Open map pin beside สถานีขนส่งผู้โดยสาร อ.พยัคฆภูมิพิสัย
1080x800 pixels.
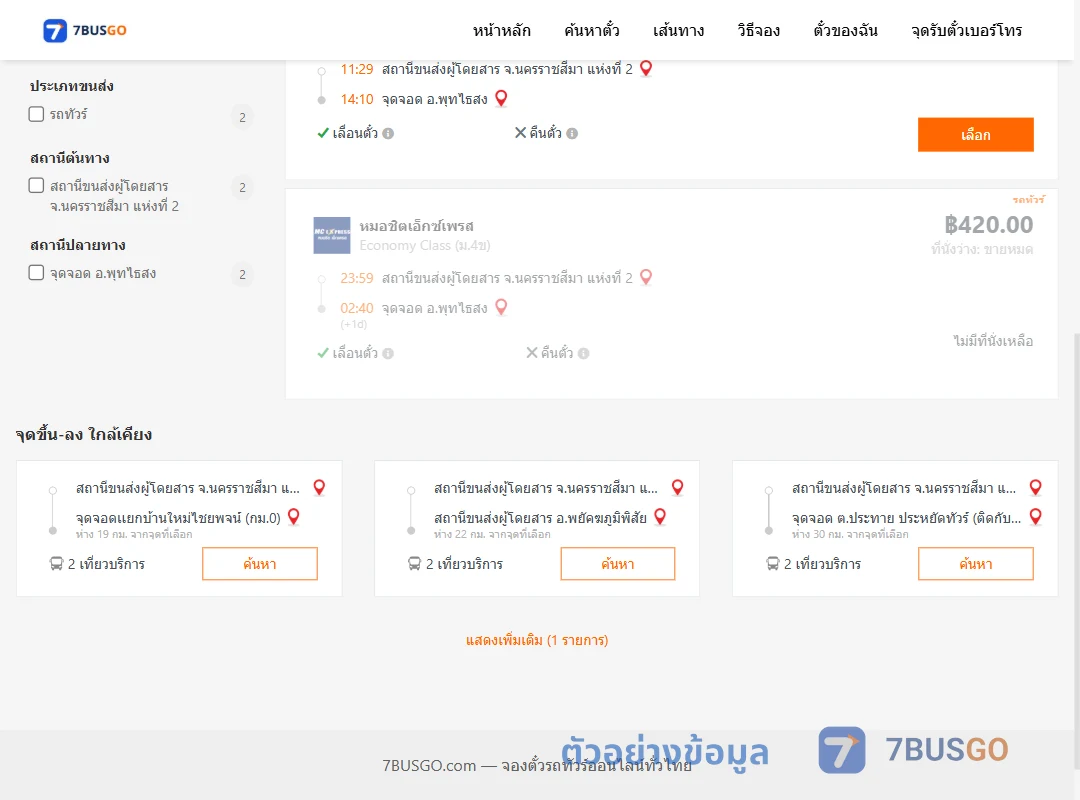(660, 517)
